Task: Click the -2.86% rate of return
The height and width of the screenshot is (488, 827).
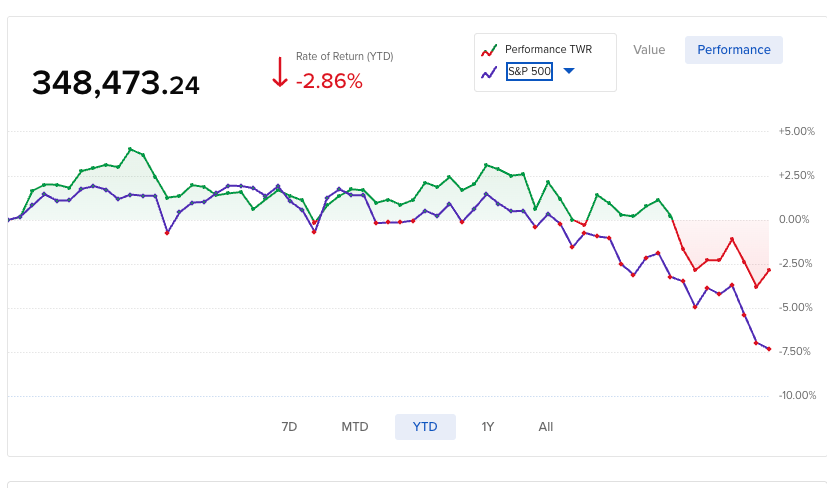Action: click(x=329, y=82)
